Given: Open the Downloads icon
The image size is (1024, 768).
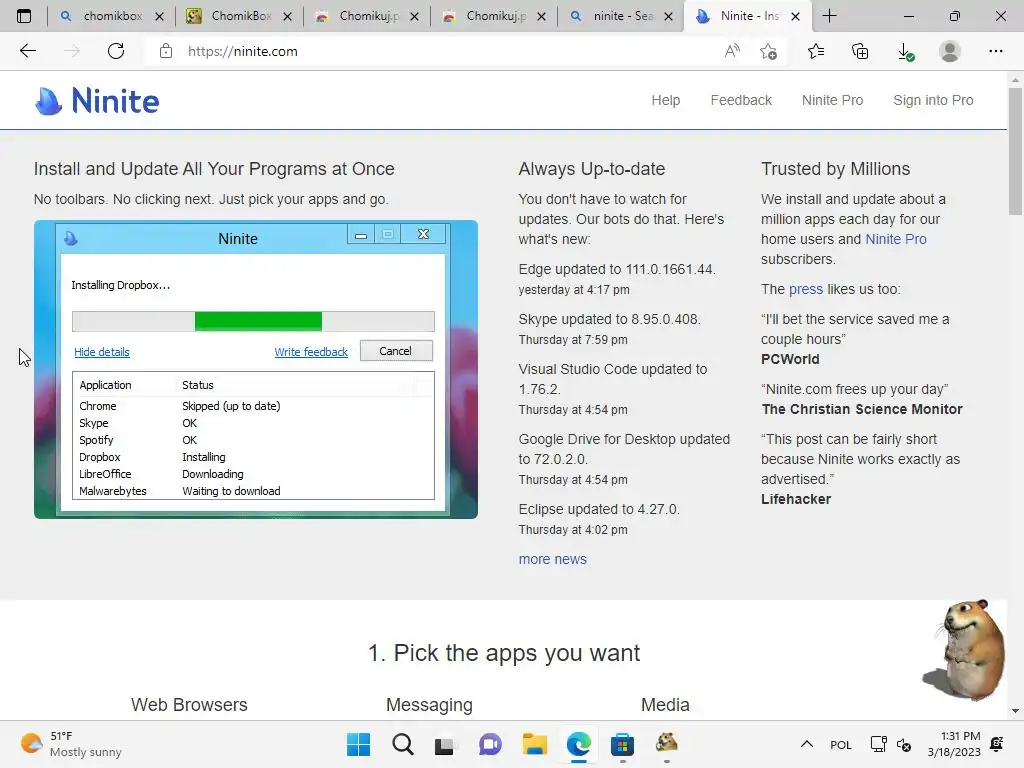Looking at the screenshot, I should [x=905, y=52].
